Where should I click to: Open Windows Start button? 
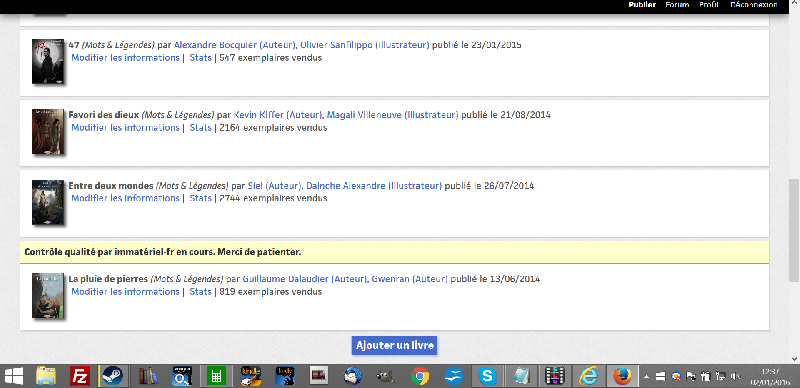(x=14, y=376)
